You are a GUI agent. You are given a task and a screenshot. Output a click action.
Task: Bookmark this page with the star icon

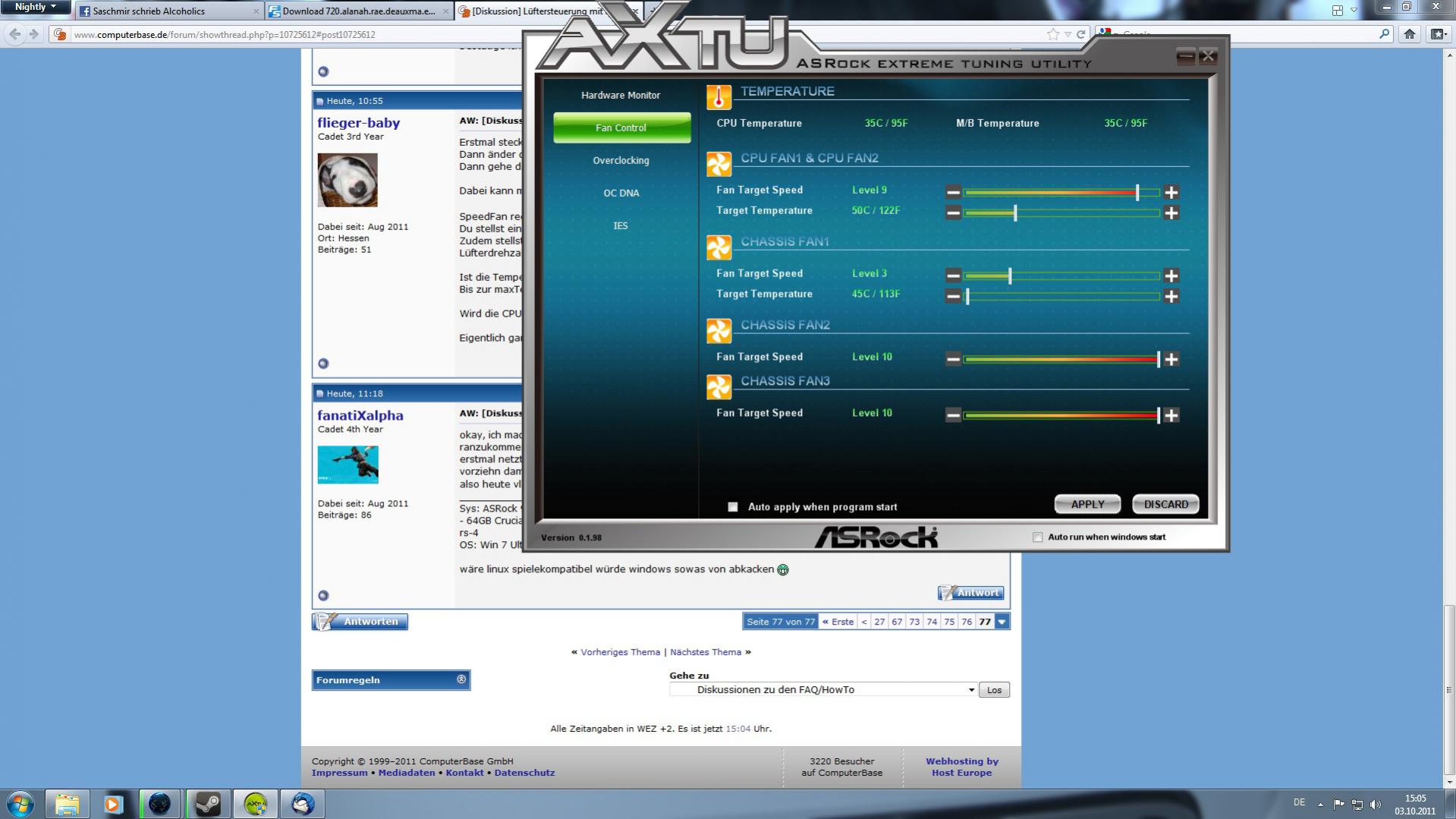1053,34
